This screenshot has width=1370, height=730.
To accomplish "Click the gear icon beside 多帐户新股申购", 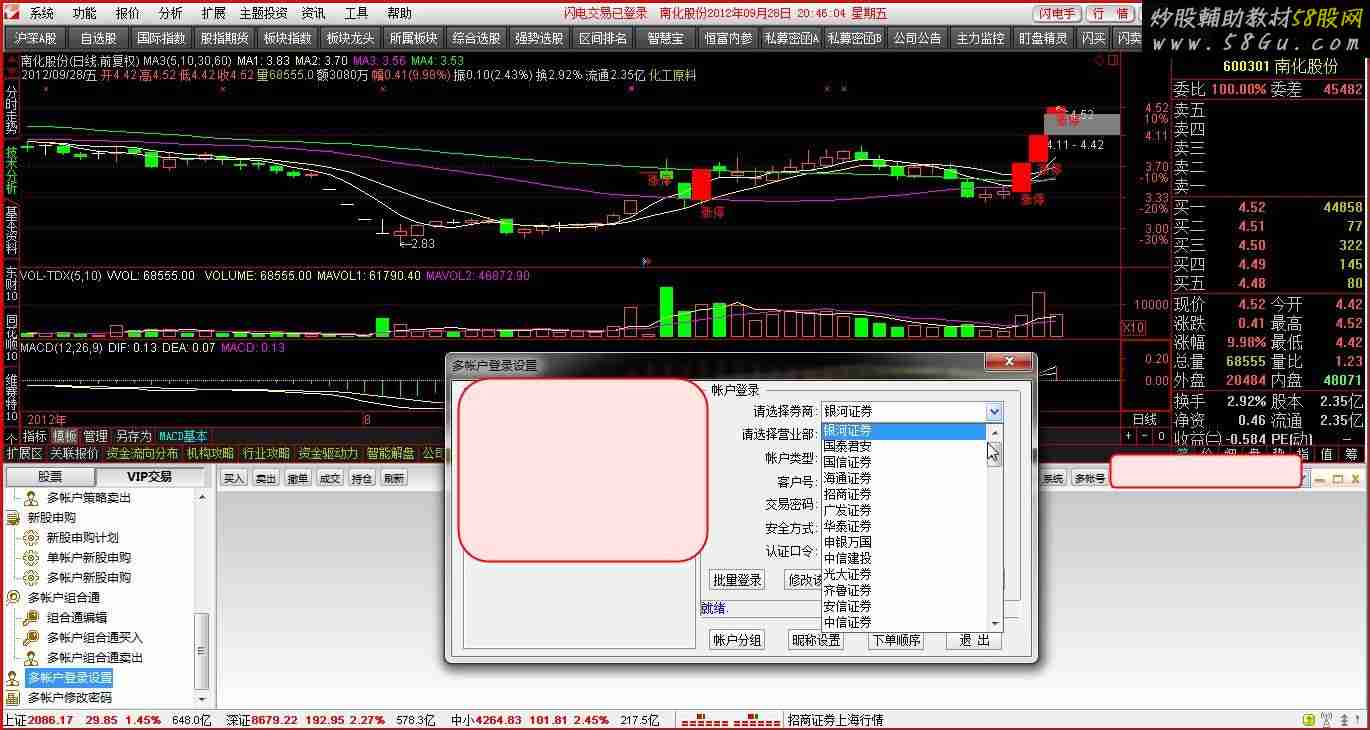I will pos(31,578).
